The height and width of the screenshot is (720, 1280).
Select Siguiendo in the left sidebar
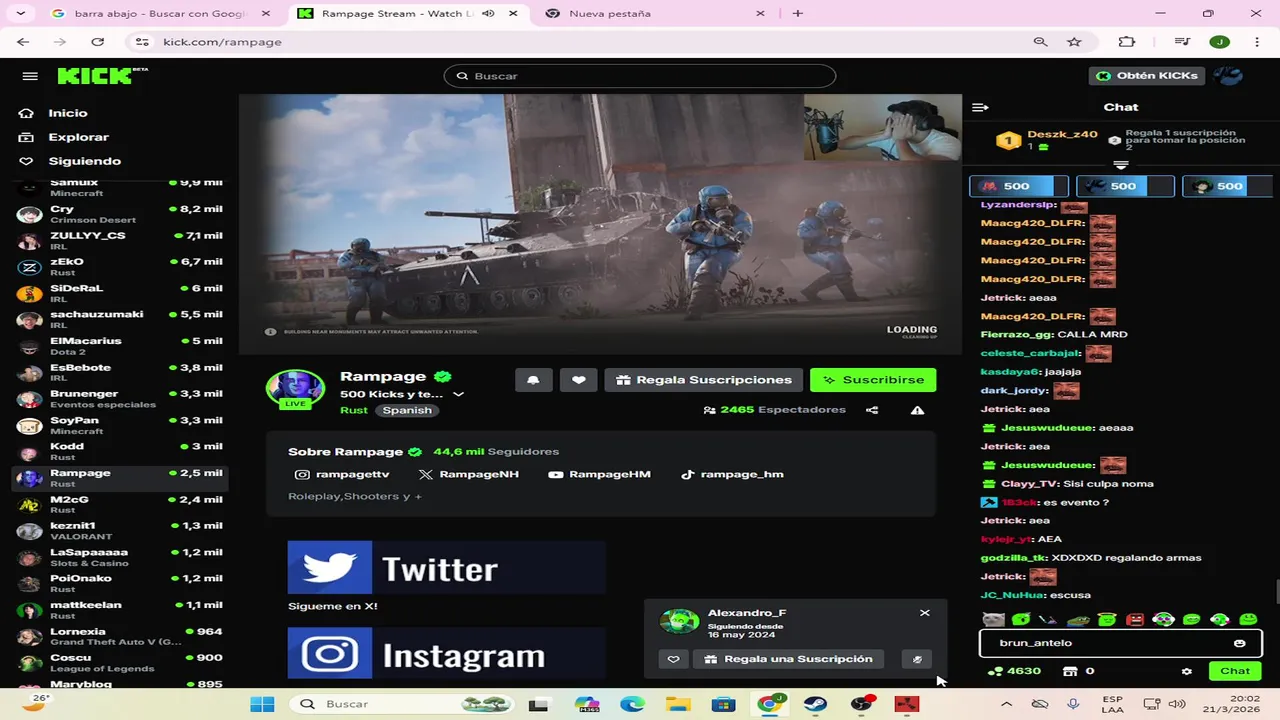click(84, 161)
